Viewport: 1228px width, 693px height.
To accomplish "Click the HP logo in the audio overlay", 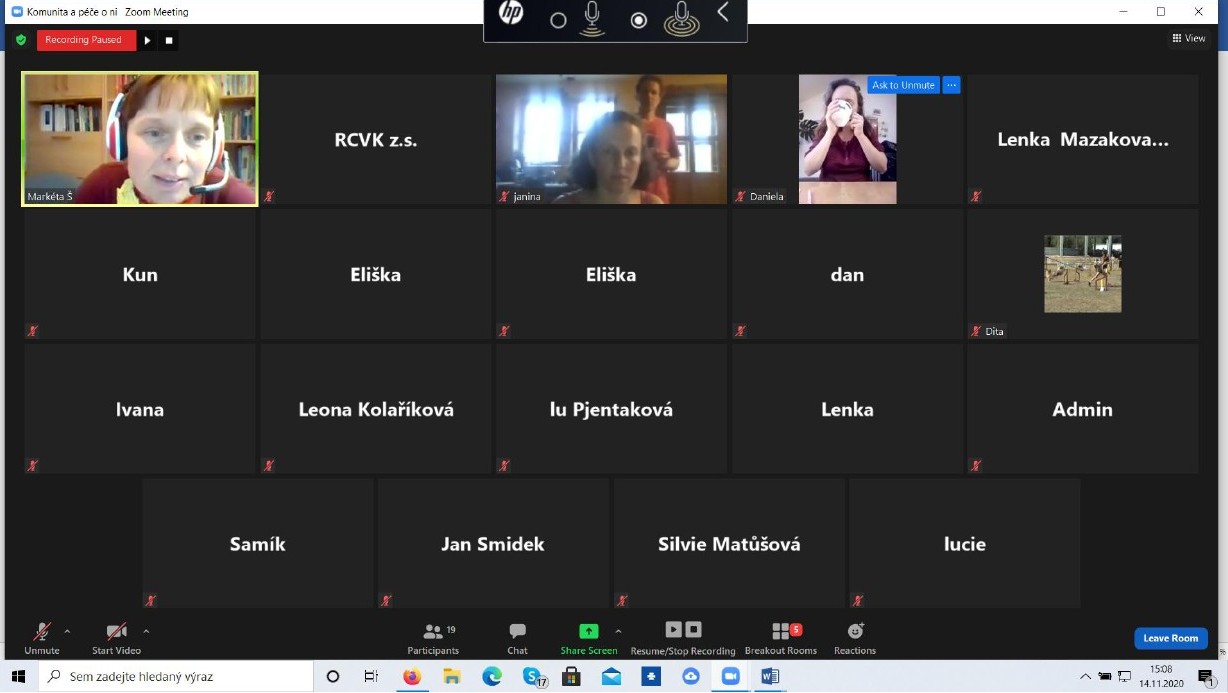I will point(511,14).
